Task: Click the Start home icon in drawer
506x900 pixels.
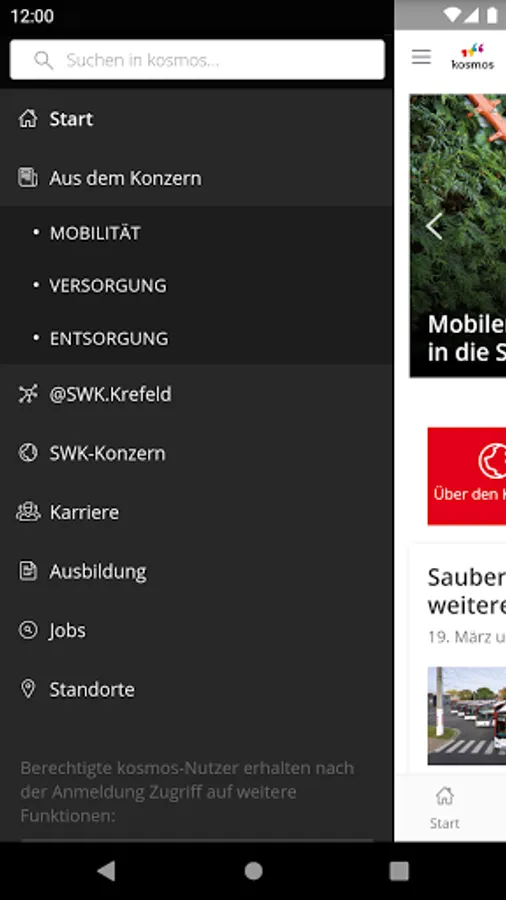Action: coord(28,119)
